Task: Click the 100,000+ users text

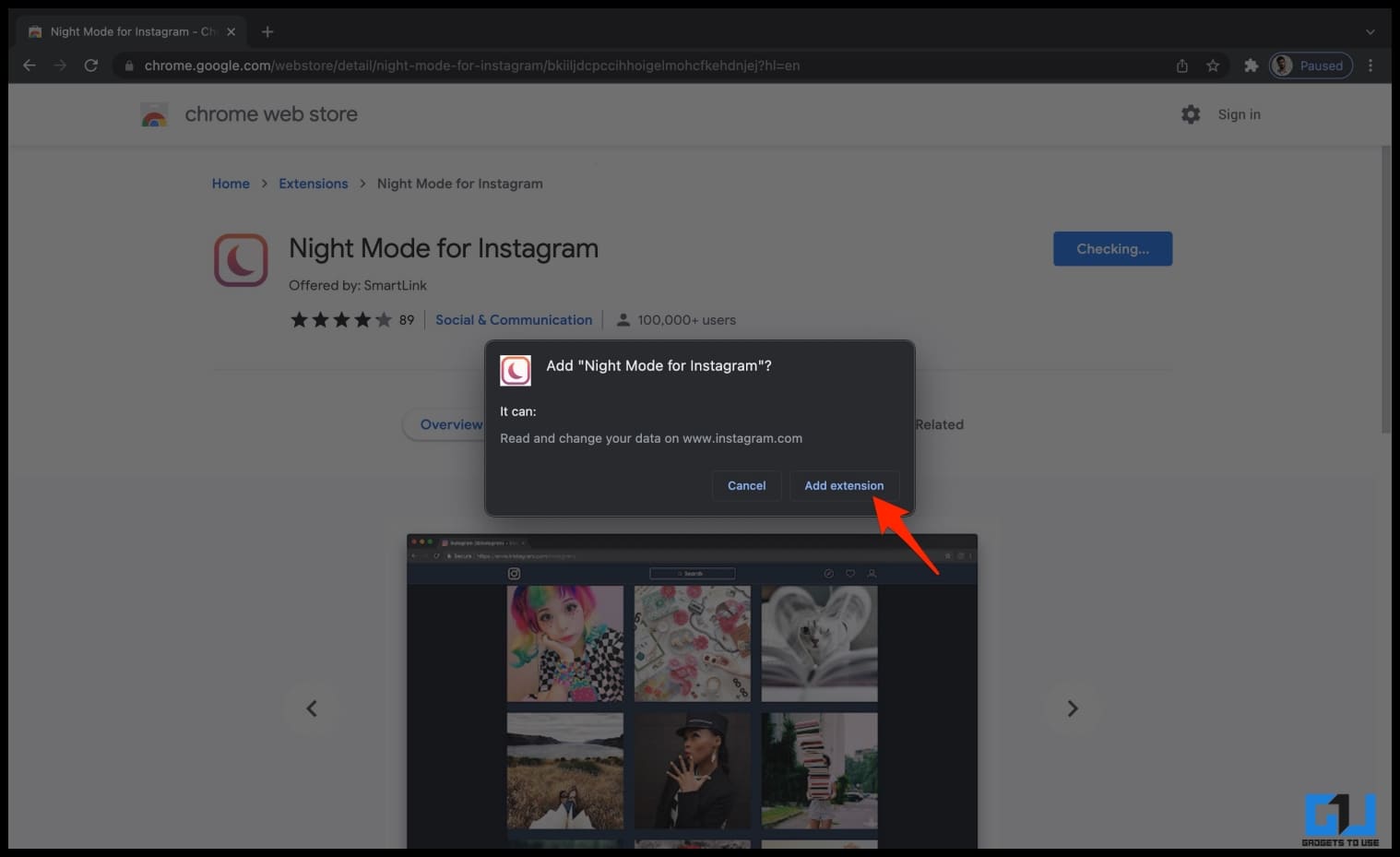Action: [686, 320]
